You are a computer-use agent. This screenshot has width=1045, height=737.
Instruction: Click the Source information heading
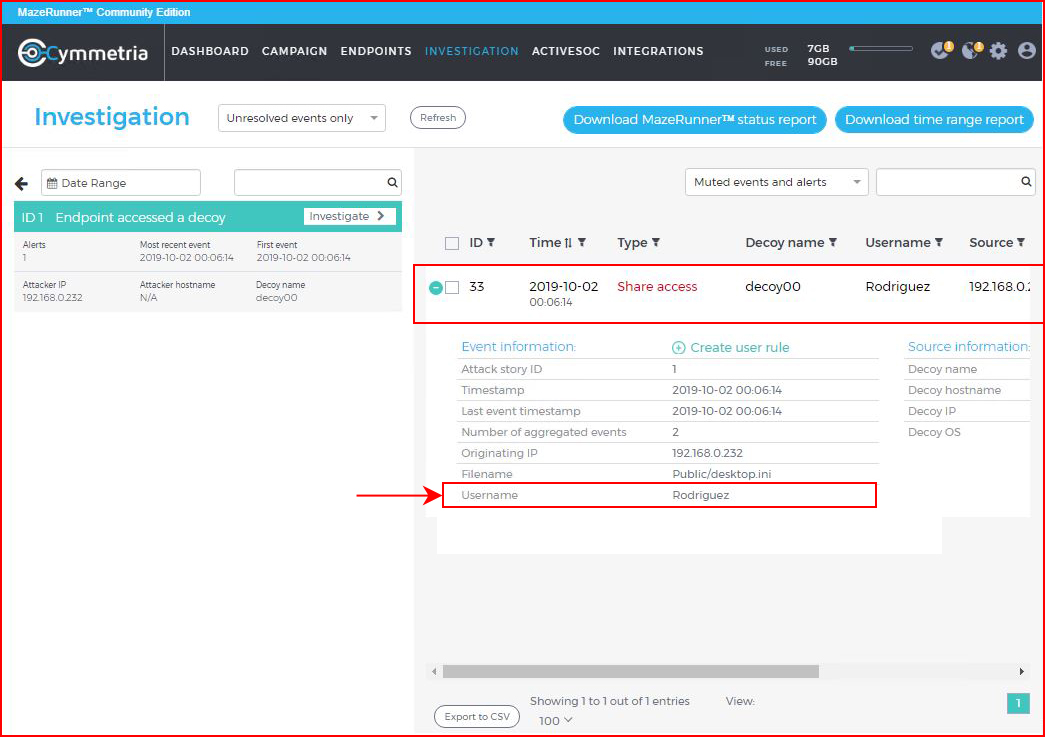(968, 347)
